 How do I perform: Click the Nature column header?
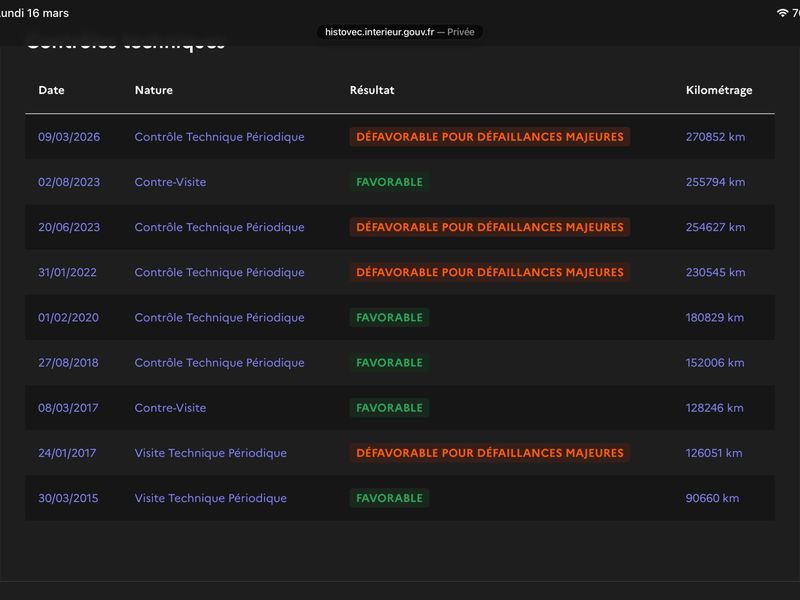(154, 90)
